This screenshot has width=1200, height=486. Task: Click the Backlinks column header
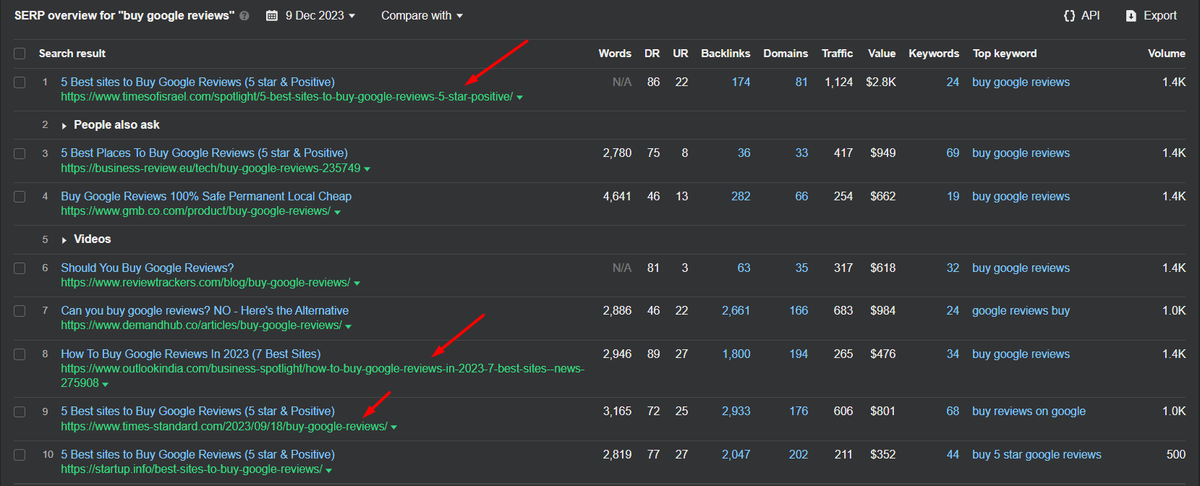725,53
